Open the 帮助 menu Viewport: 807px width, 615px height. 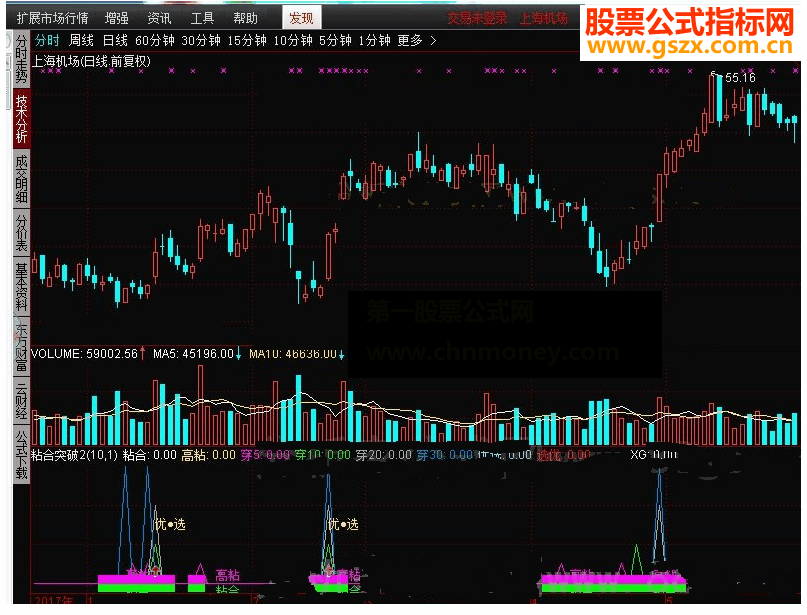pyautogui.click(x=245, y=19)
